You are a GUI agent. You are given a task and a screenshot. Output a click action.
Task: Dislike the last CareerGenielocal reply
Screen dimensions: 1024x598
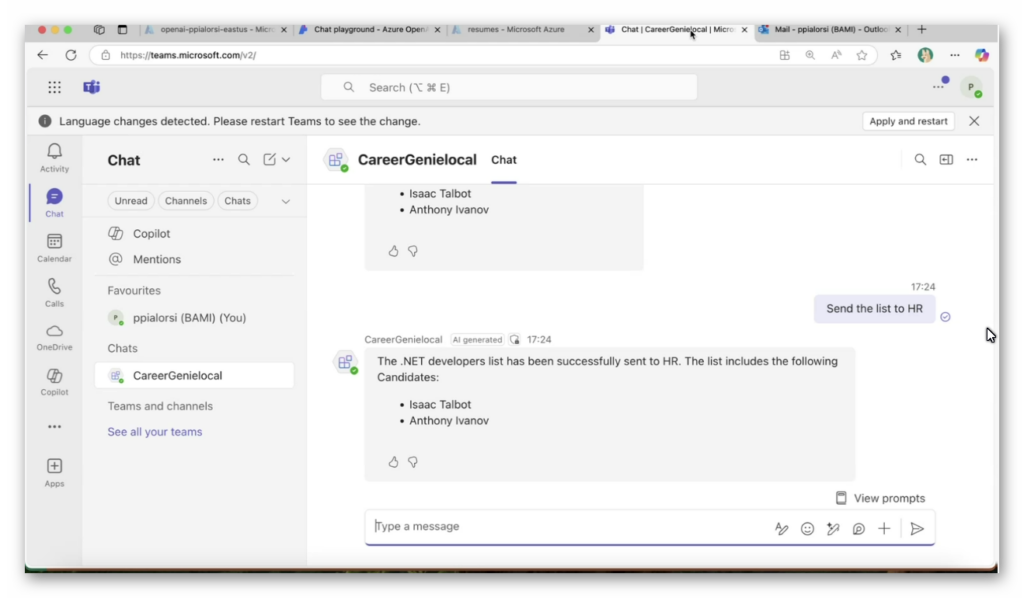[x=413, y=462]
